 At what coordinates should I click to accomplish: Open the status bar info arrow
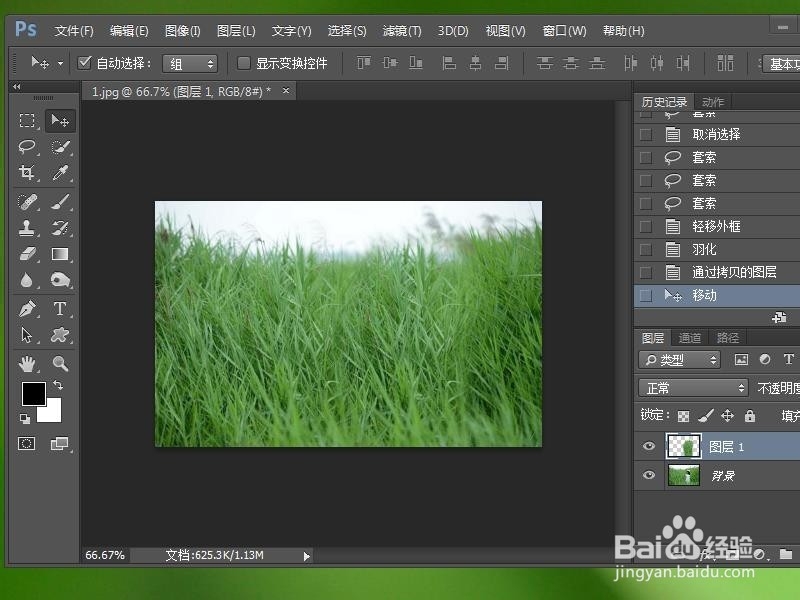[306, 556]
